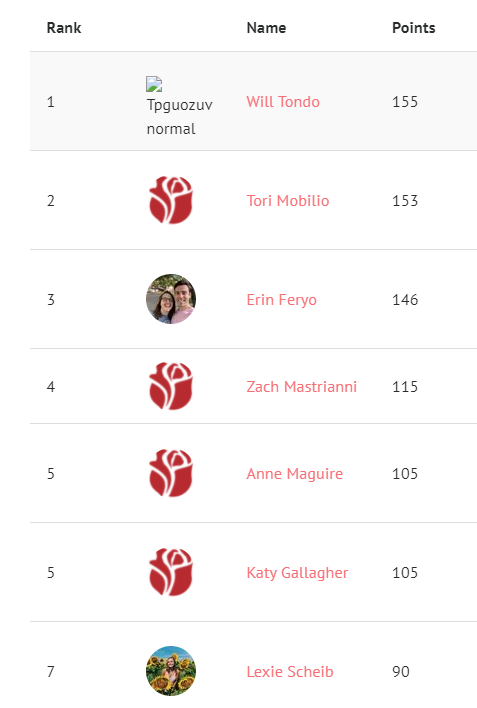Click the 90 points value for Lexie Scheib

(x=401, y=671)
